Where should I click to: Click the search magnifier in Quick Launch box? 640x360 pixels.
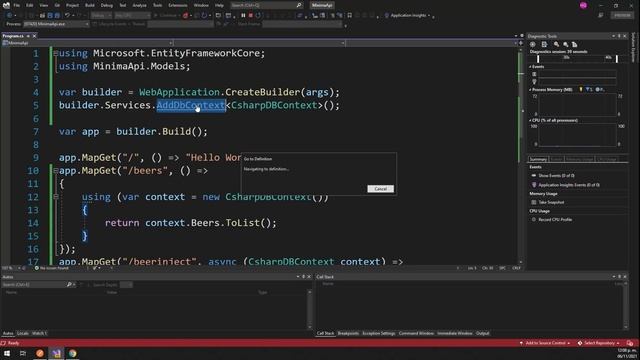299,5
